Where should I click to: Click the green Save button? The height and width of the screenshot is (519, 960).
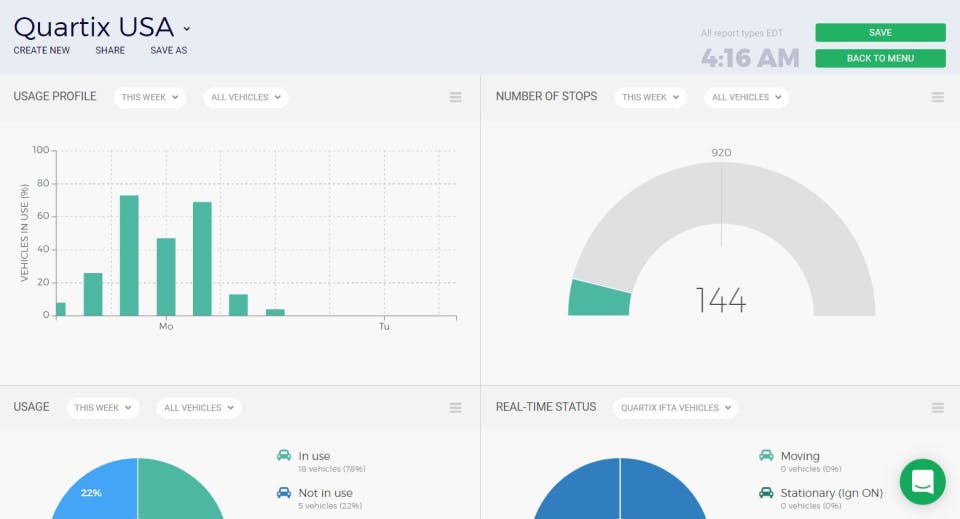880,32
